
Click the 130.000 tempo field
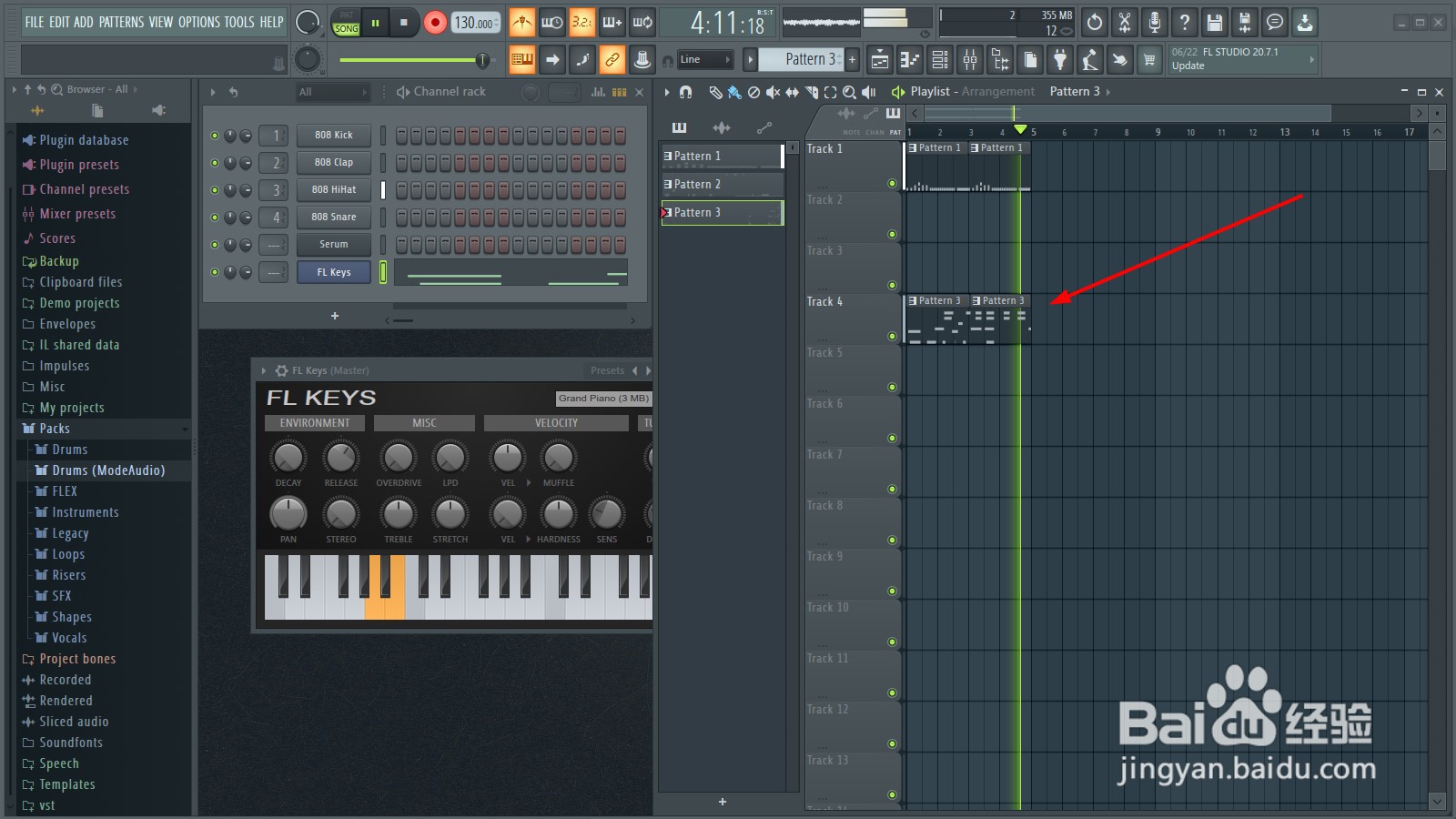coord(475,23)
